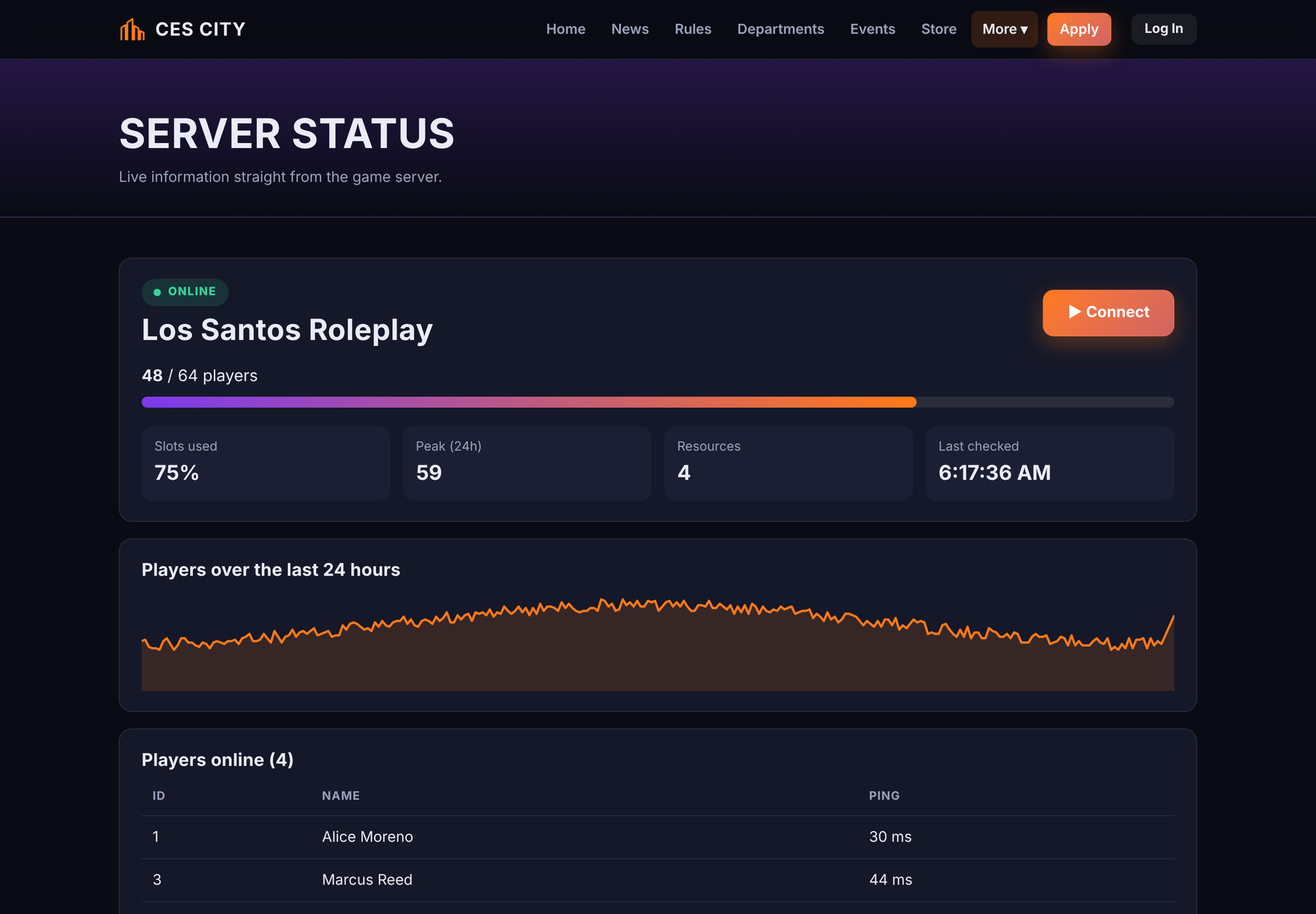Click the green ONLINE status badge

(185, 292)
